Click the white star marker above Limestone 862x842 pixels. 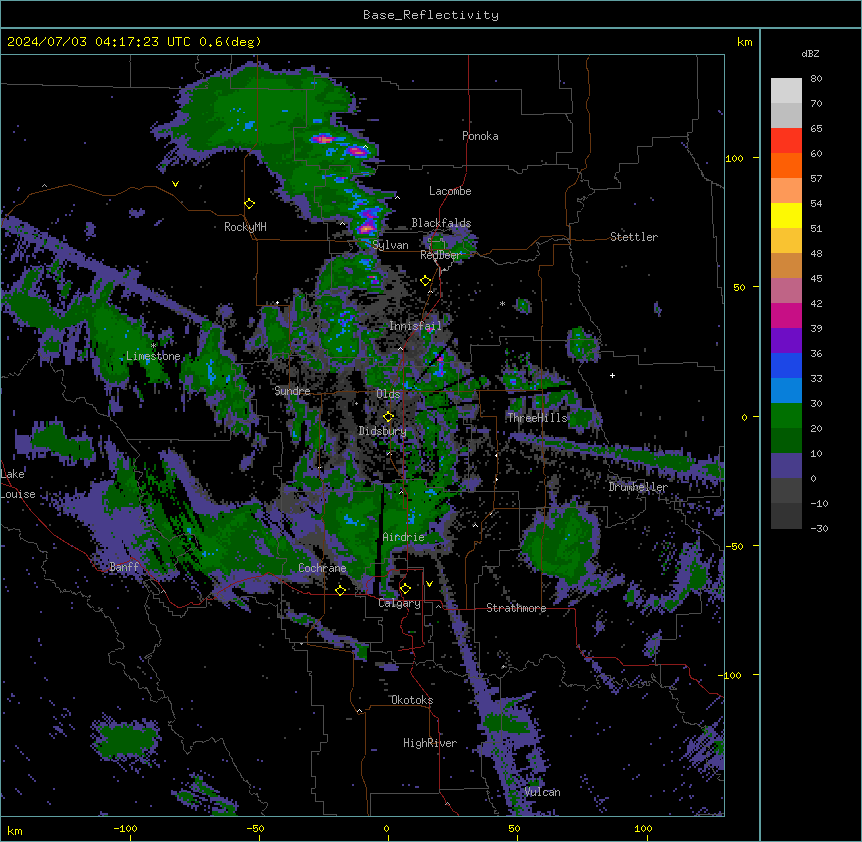(x=153, y=346)
